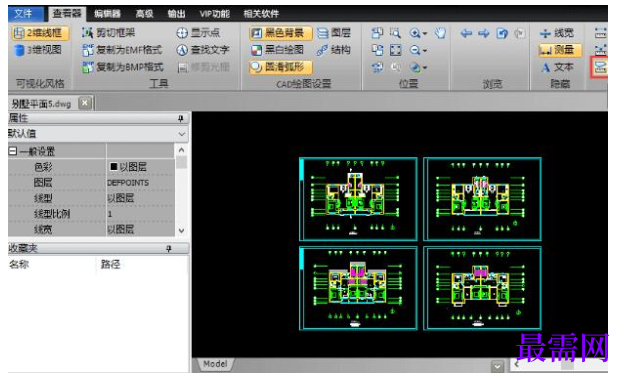Open the layout list chevron beside Model tab bar
The width and height of the screenshot is (628, 379).
tap(497, 366)
